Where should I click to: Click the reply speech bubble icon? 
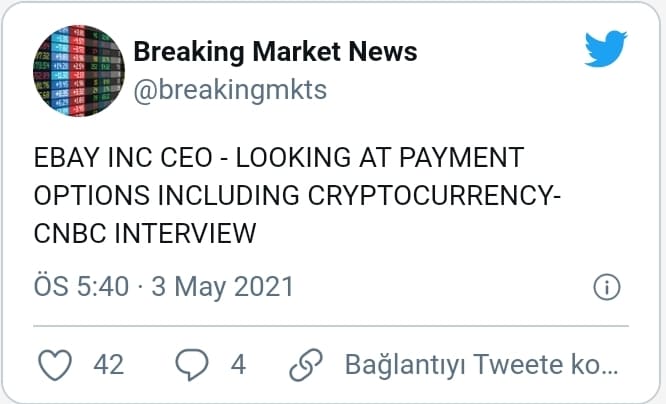click(x=191, y=364)
